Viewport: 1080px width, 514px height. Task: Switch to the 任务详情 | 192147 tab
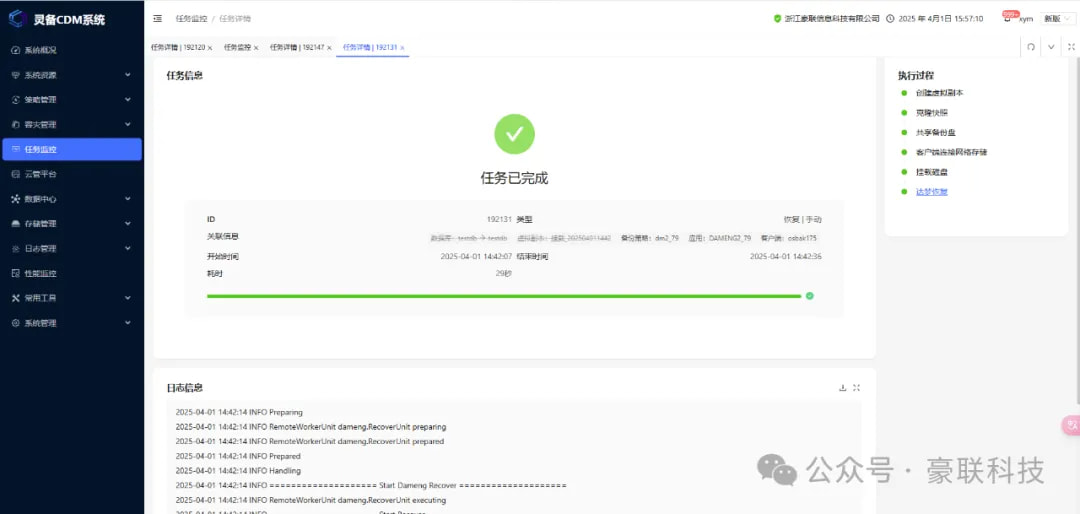[296, 47]
